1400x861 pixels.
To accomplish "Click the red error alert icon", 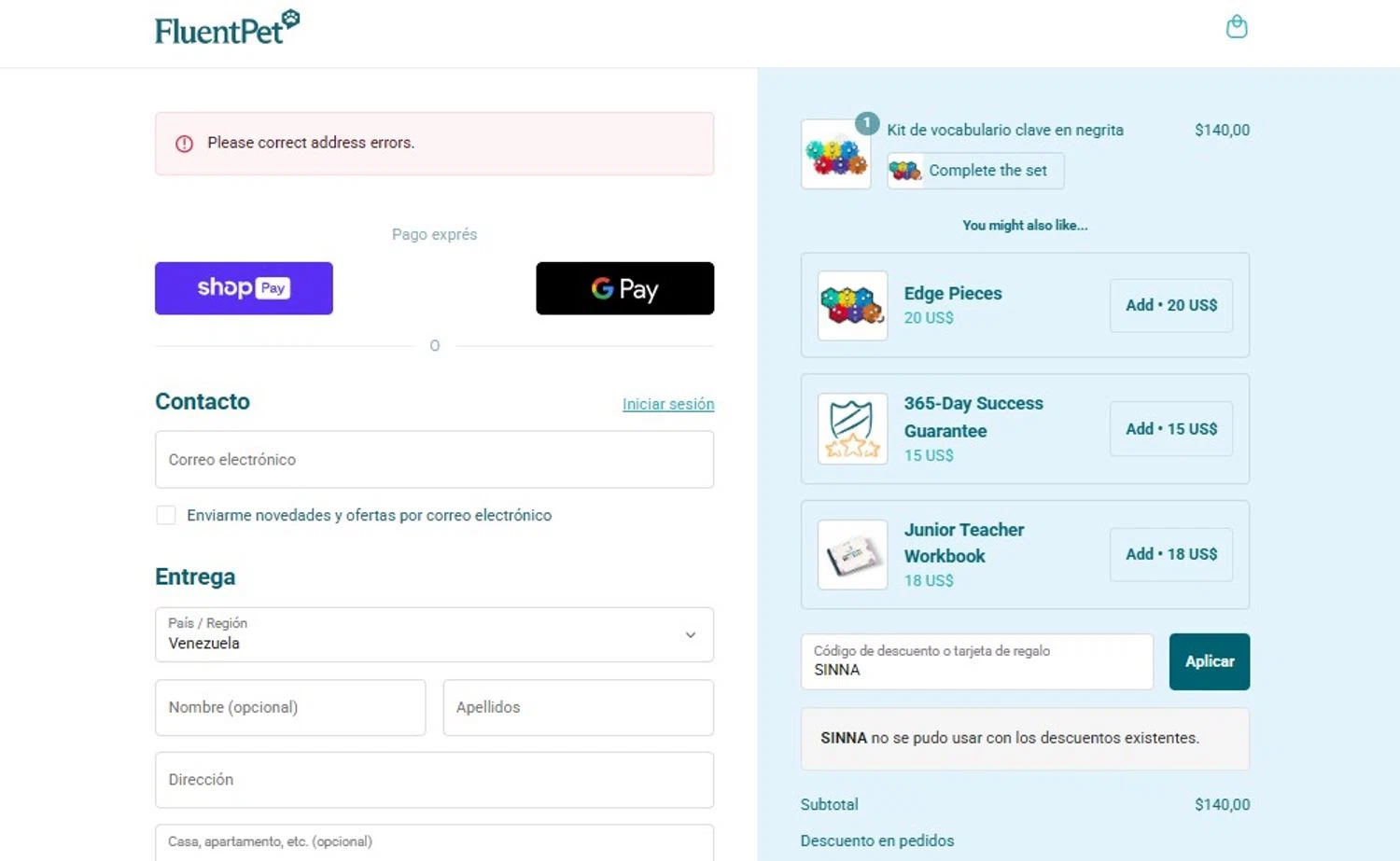I will point(185,144).
